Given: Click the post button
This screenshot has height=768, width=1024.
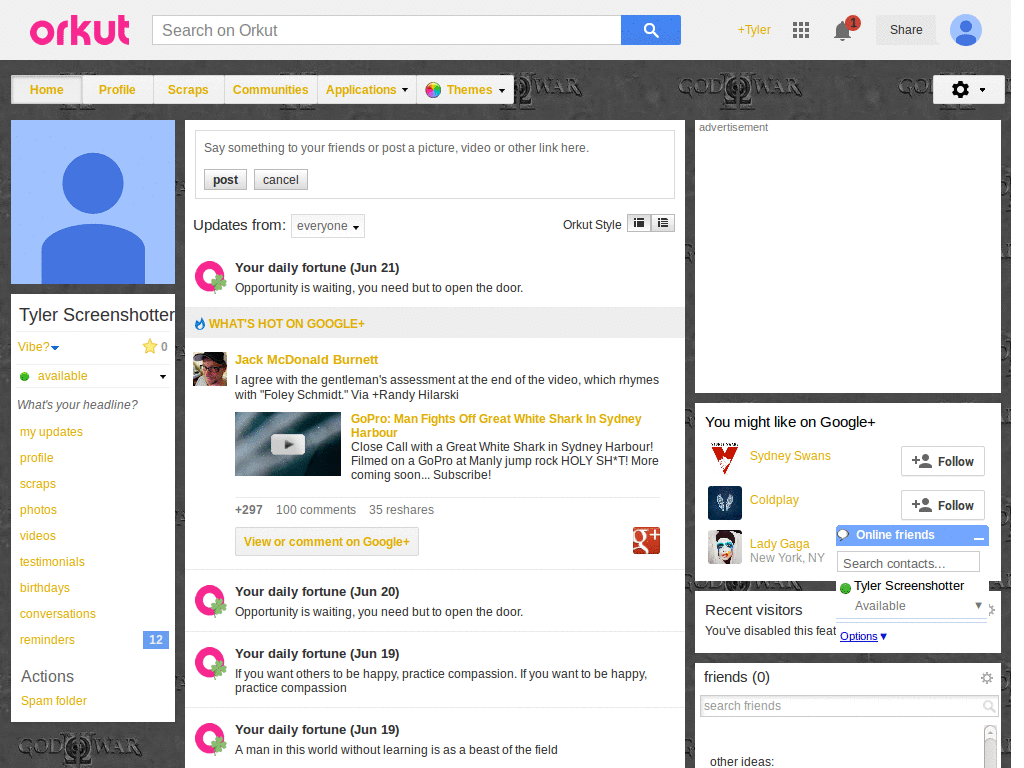Looking at the screenshot, I should [x=225, y=180].
